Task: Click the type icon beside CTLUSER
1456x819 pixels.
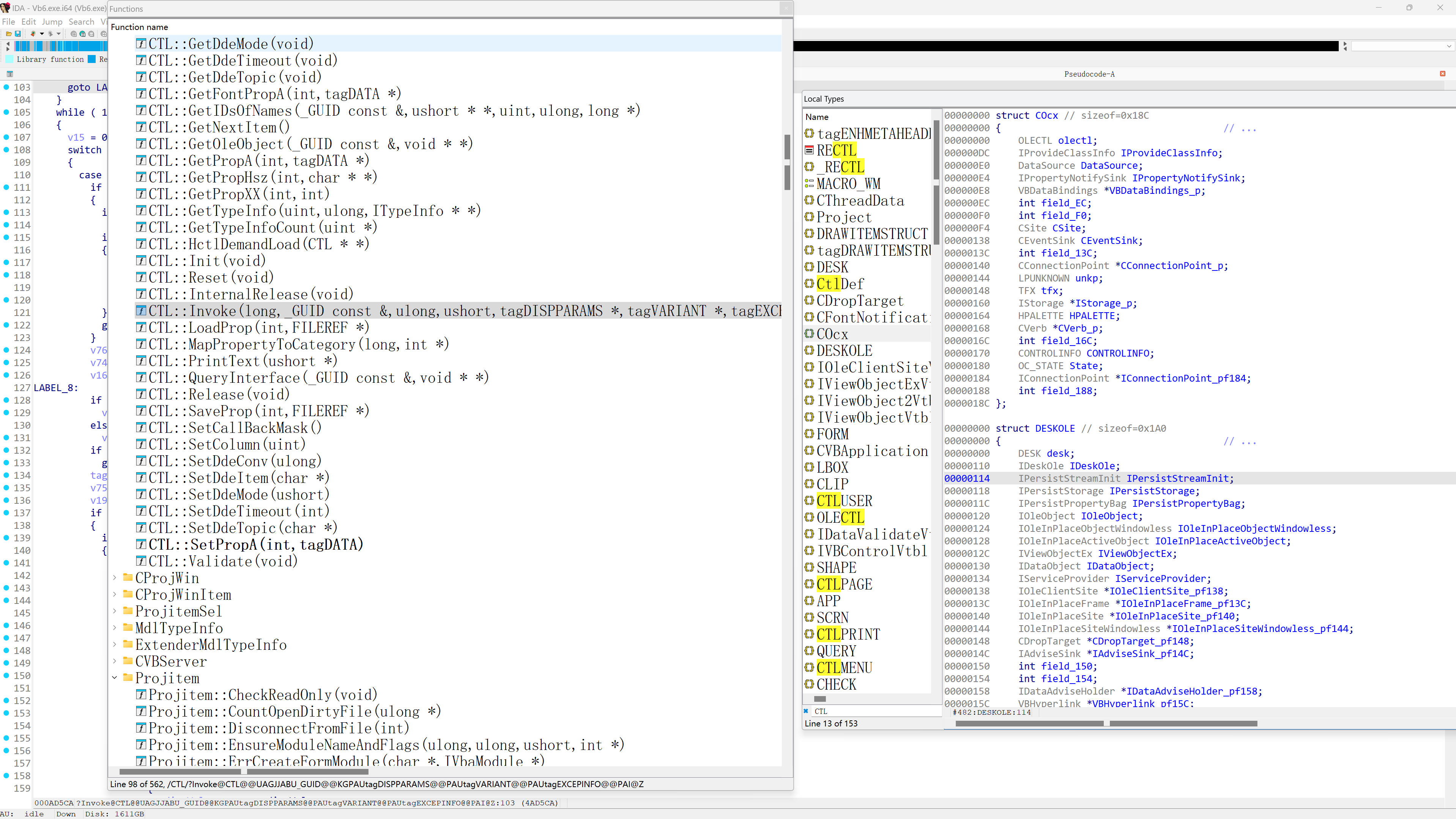Action: [809, 500]
